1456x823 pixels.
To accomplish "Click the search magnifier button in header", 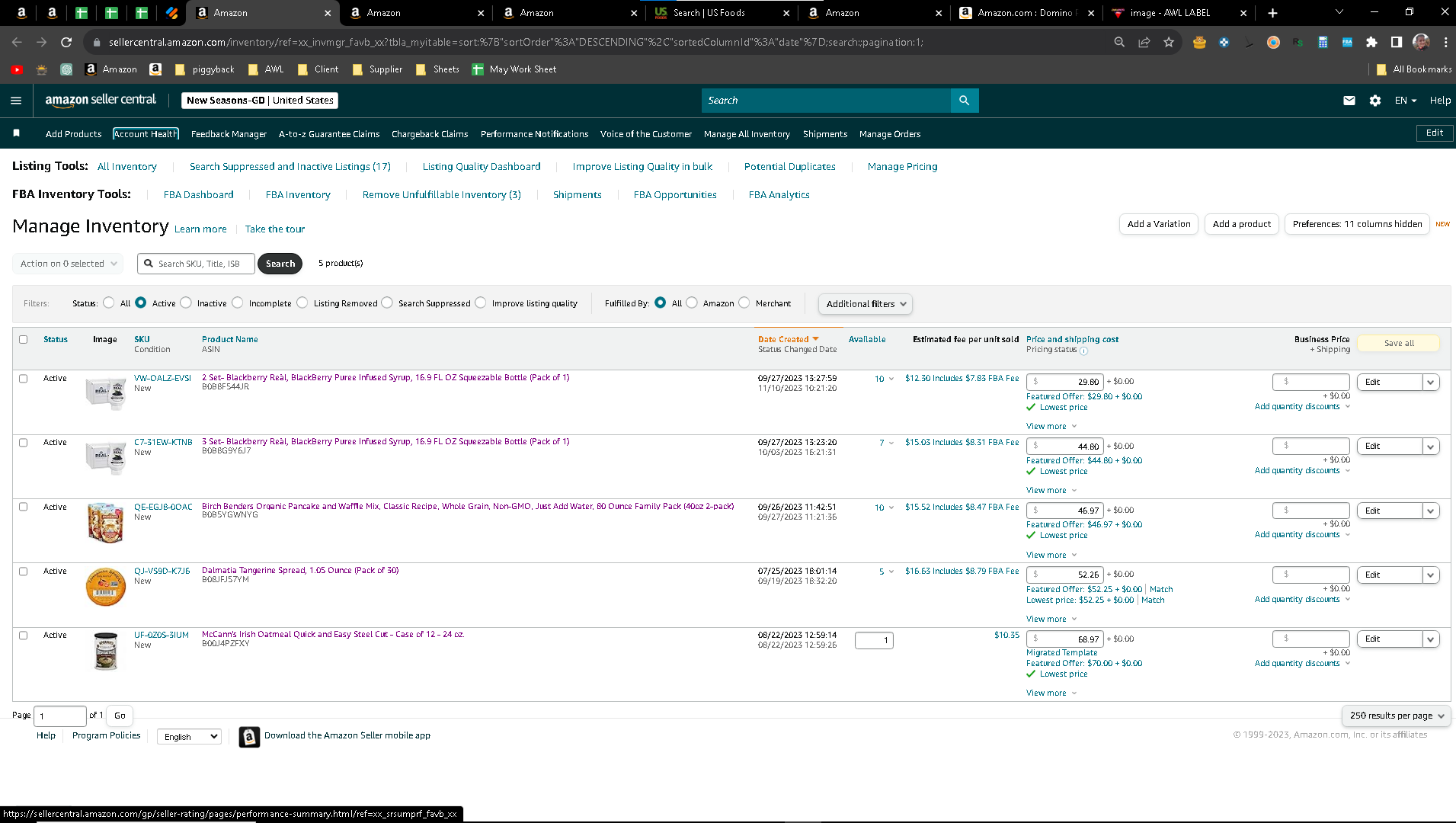I will (965, 101).
